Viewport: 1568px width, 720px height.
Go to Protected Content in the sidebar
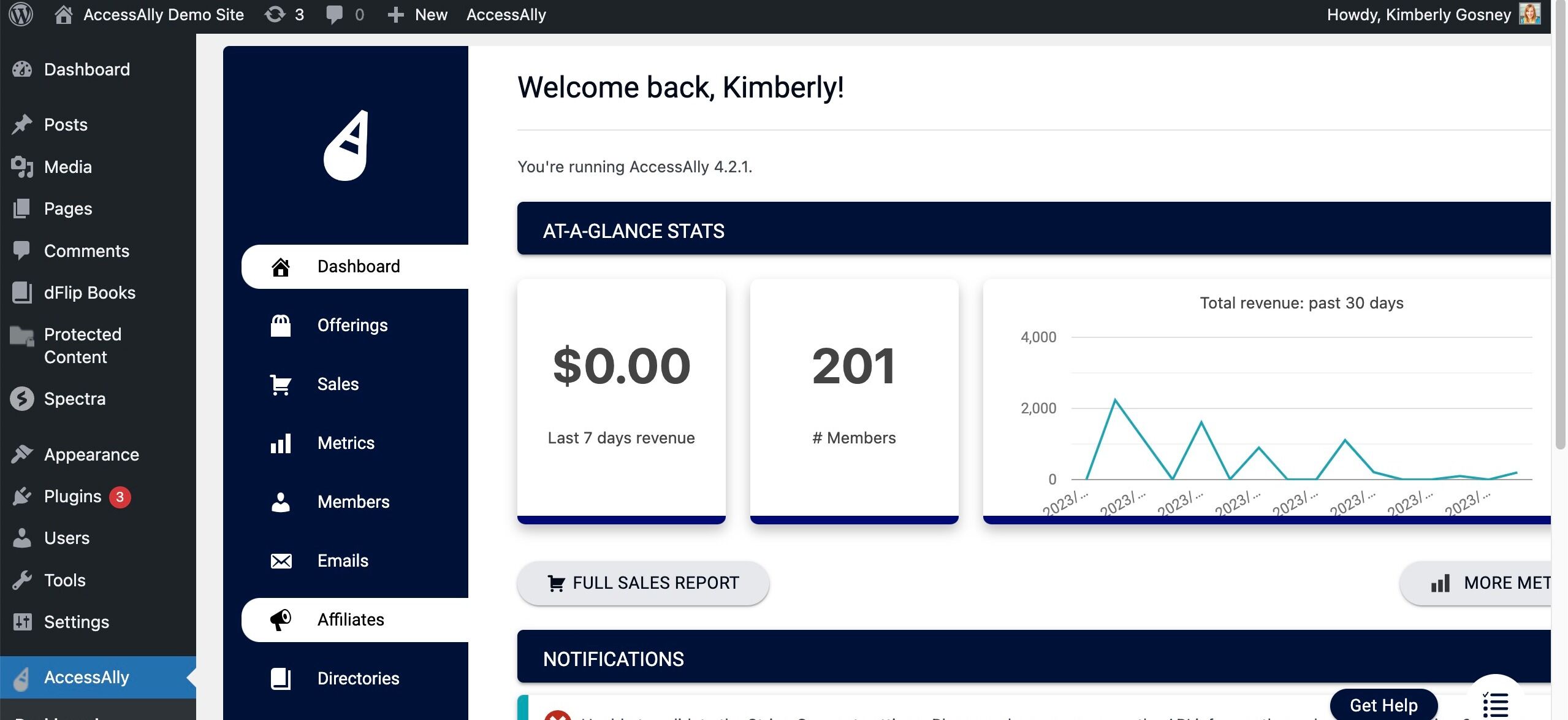(82, 345)
